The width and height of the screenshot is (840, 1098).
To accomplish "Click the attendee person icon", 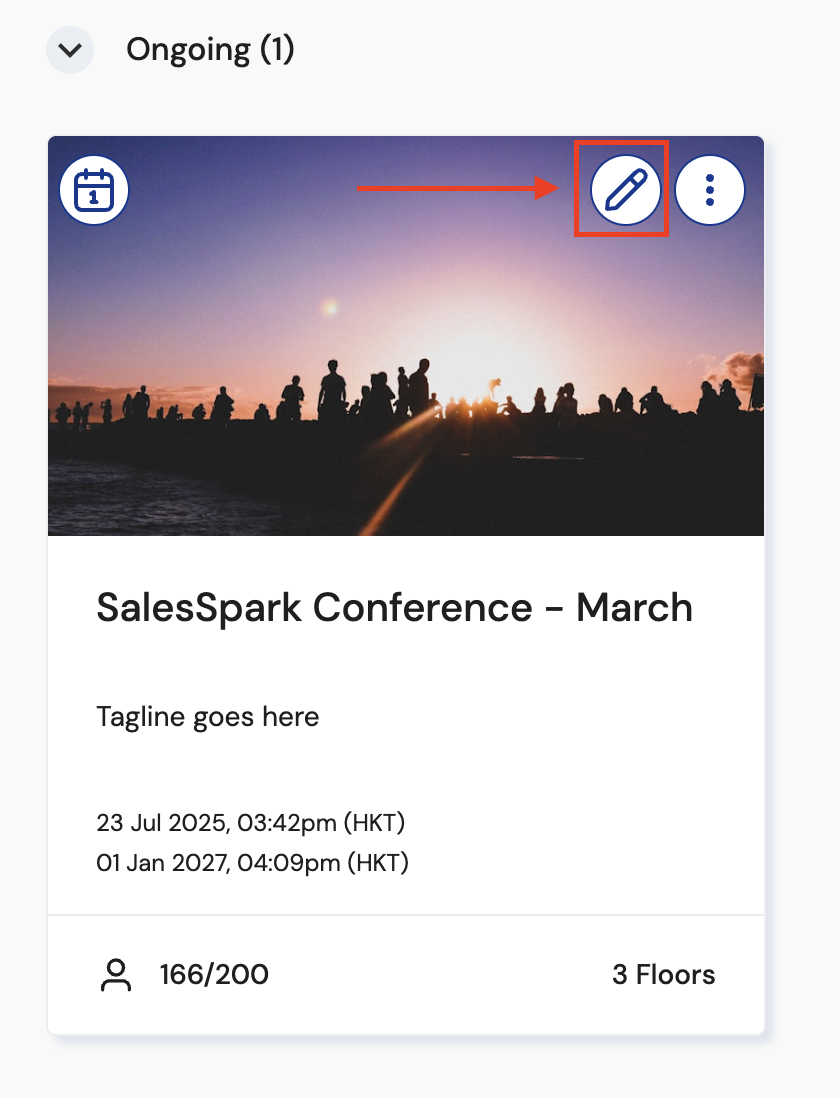I will point(117,975).
